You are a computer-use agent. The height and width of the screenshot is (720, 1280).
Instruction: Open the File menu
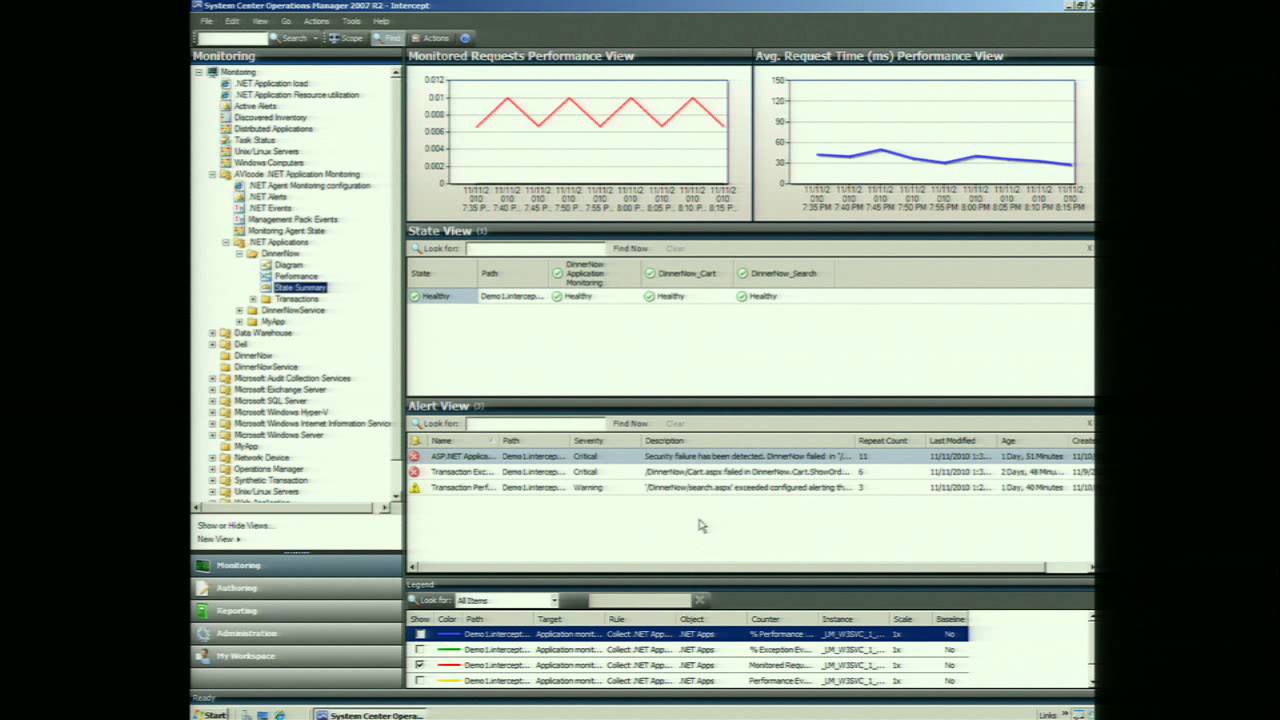click(207, 21)
